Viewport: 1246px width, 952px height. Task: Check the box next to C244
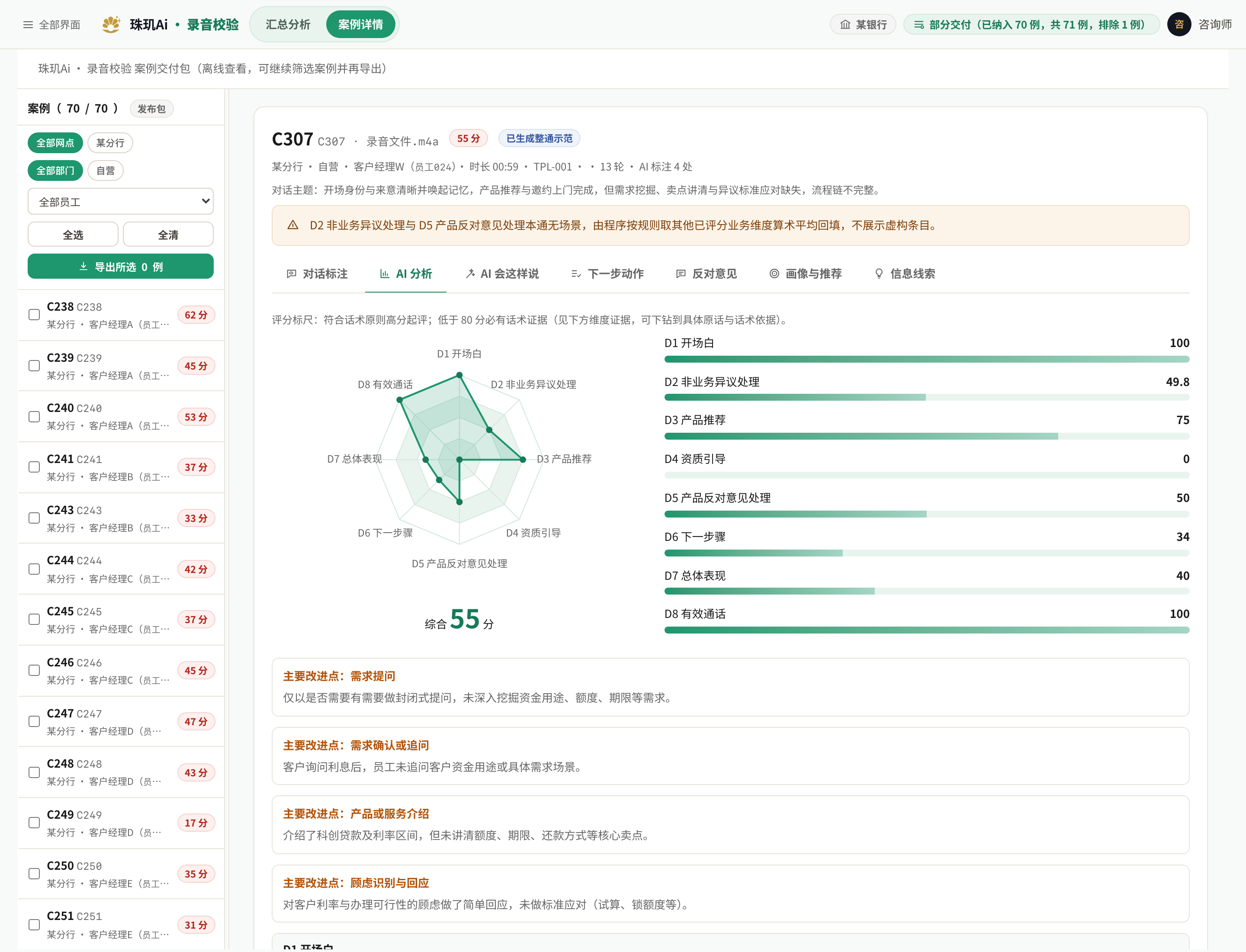pos(34,568)
